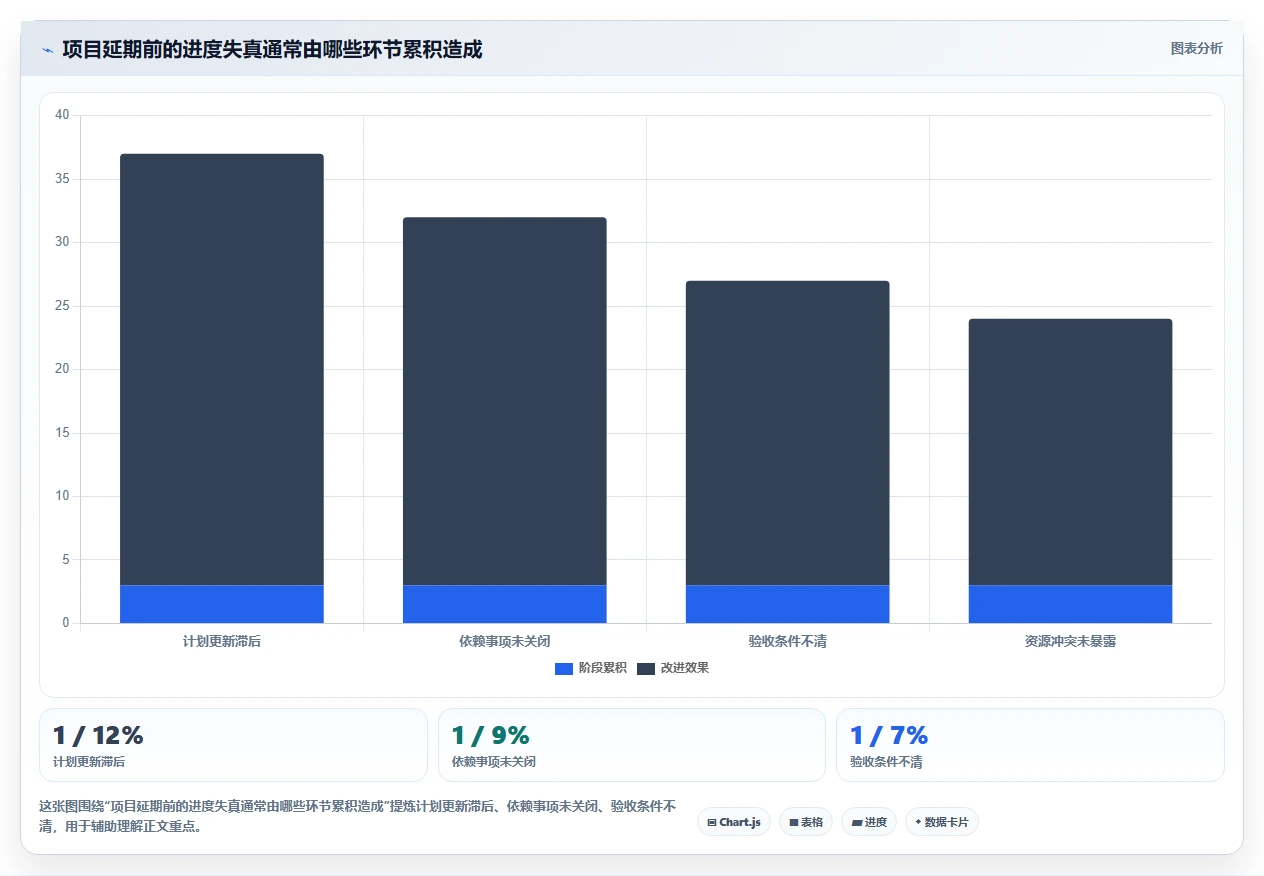The image size is (1264, 876).
Task: Click the square icon inside the 表格 chip
Action: click(794, 822)
